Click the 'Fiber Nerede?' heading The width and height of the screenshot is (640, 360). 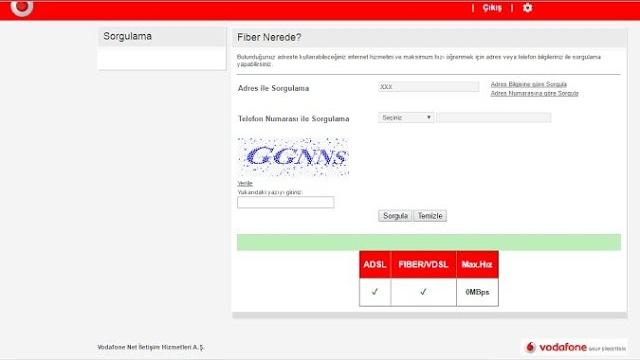pos(269,38)
